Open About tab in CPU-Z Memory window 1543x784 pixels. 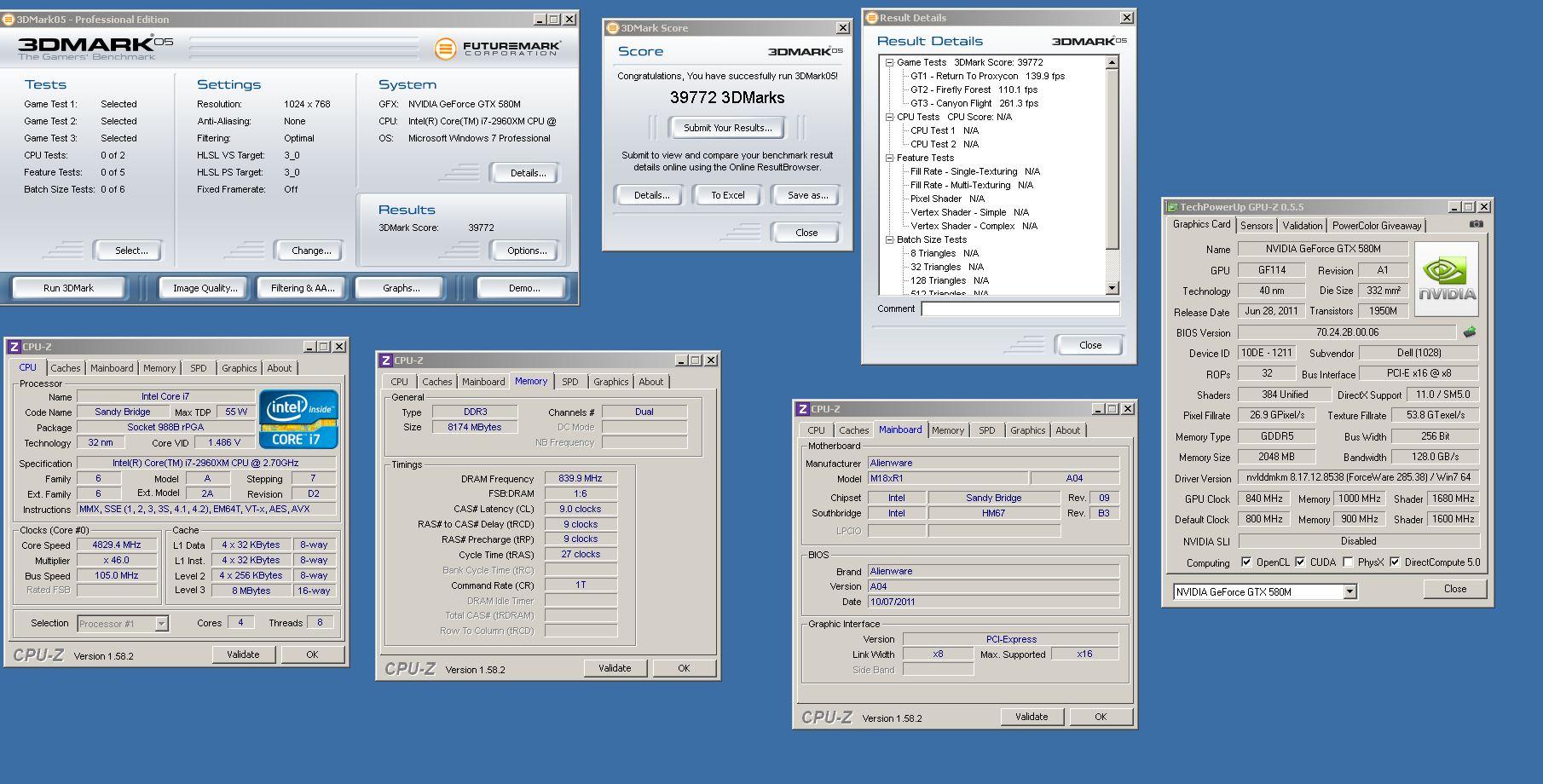[650, 382]
